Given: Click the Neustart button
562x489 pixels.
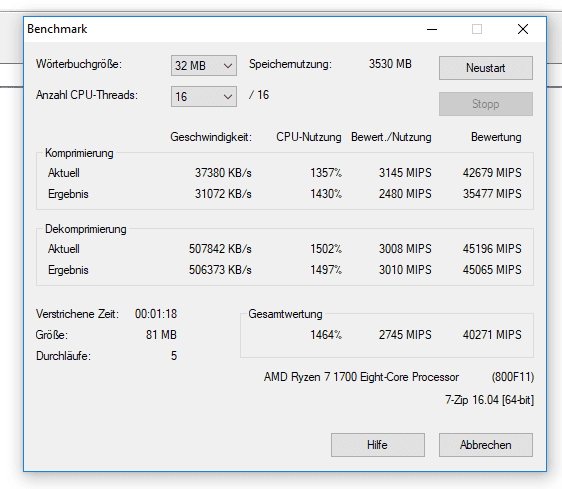Looking at the screenshot, I should (x=486, y=68).
